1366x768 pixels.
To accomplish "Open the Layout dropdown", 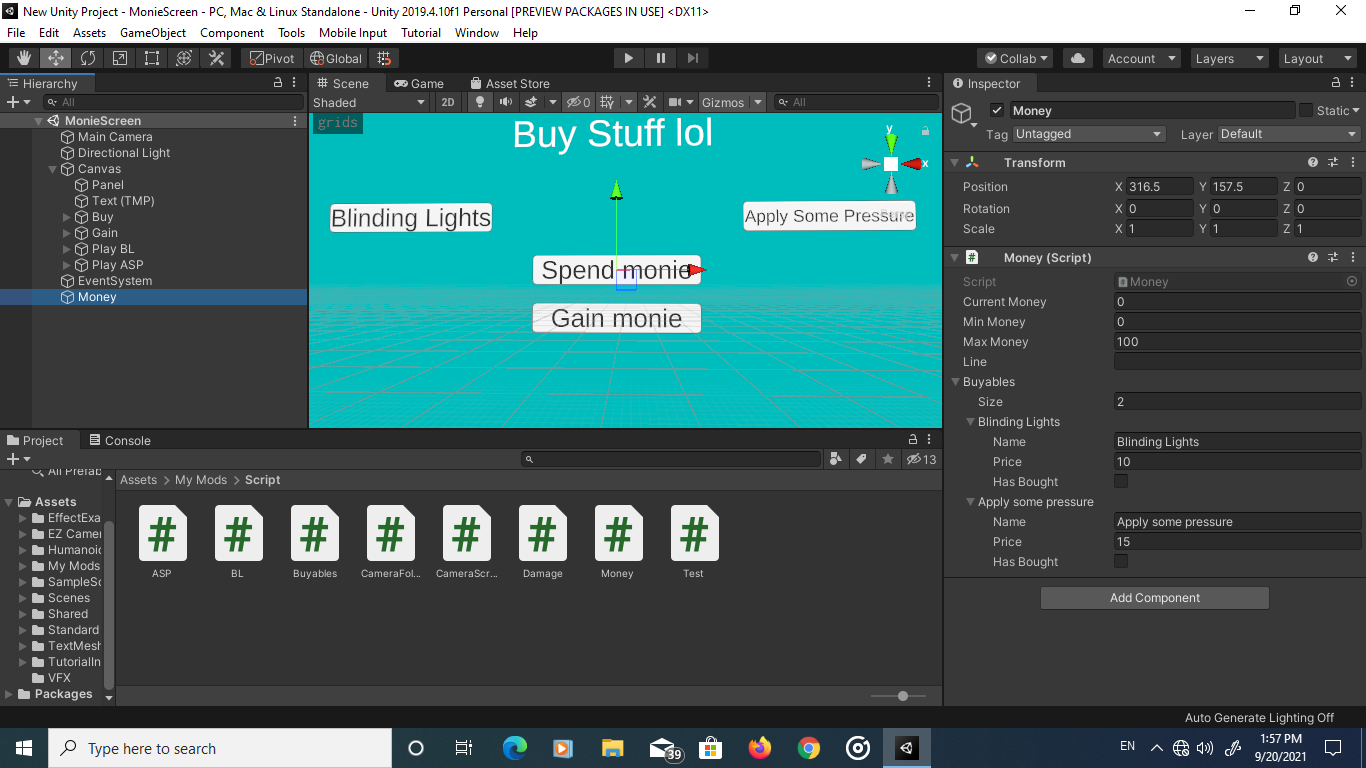I will (x=1316, y=58).
